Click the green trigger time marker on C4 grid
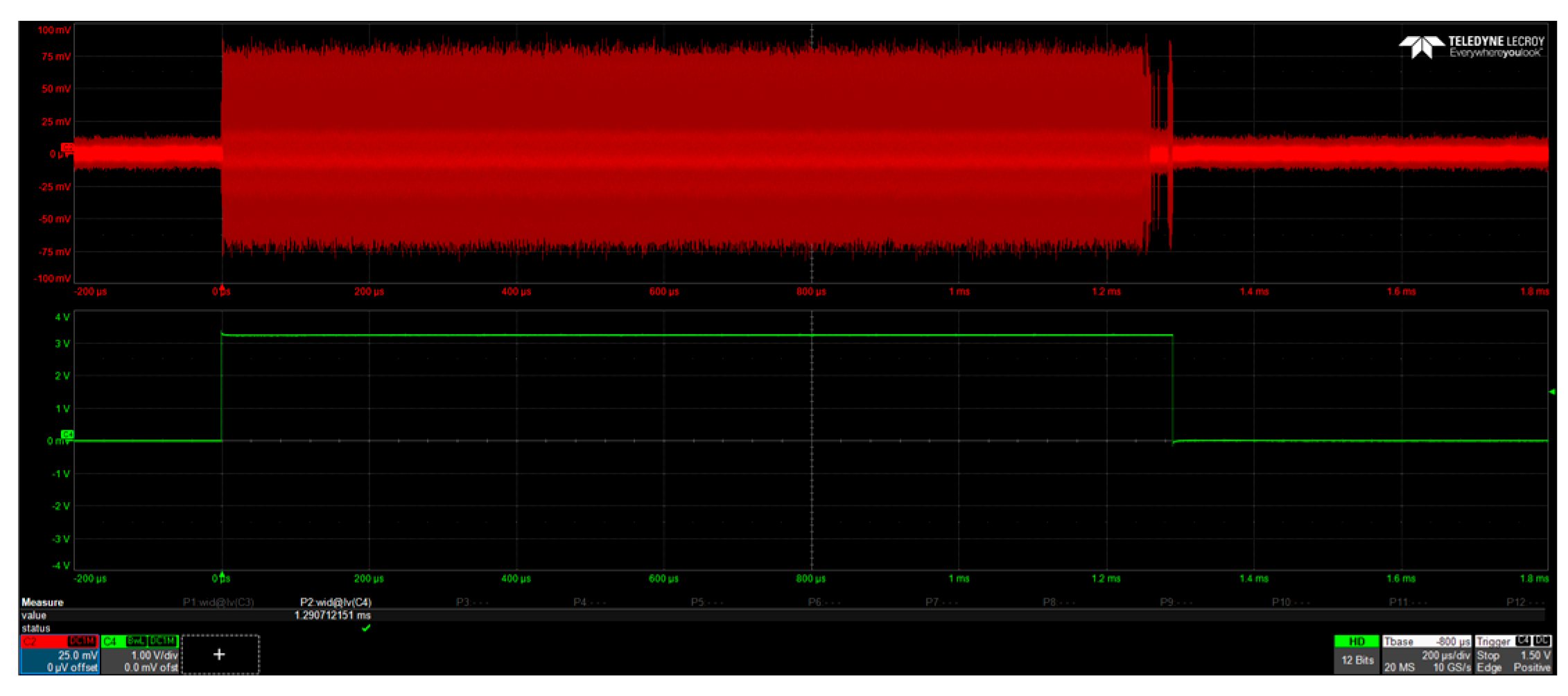 [222, 574]
